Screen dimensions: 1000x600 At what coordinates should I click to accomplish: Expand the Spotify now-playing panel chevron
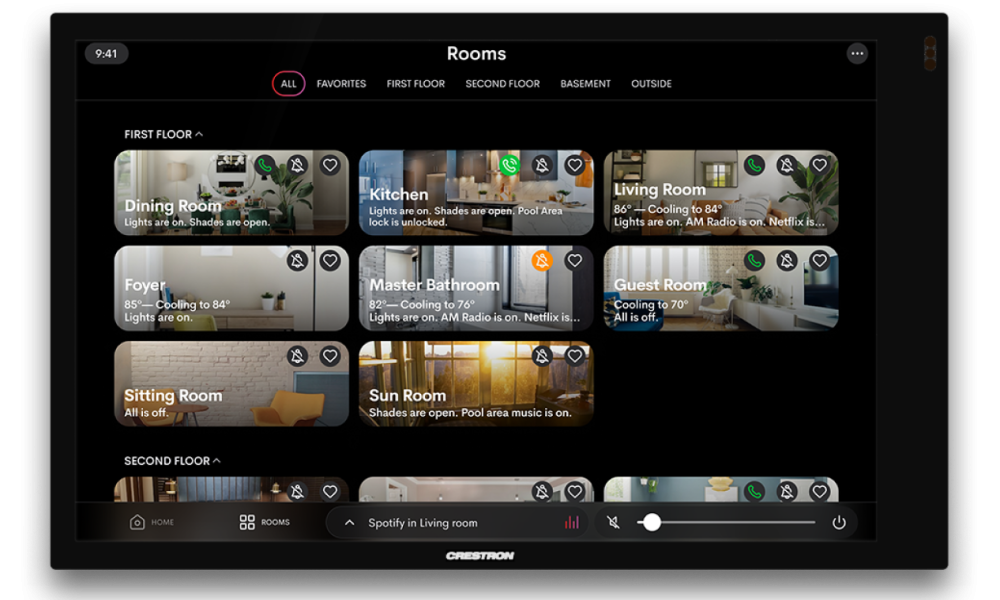pyautogui.click(x=349, y=523)
